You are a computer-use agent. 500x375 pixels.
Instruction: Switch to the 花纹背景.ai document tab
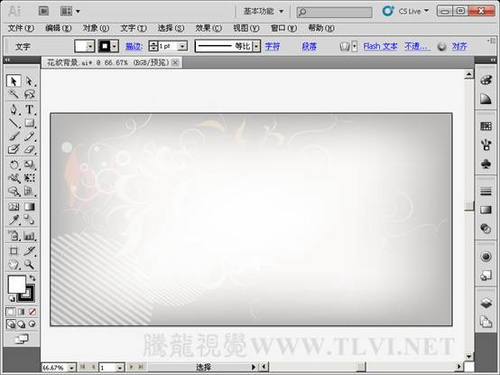(108, 62)
